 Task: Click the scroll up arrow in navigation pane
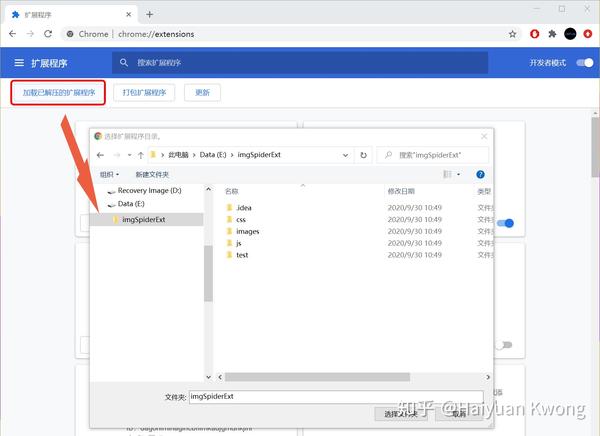[x=208, y=189]
